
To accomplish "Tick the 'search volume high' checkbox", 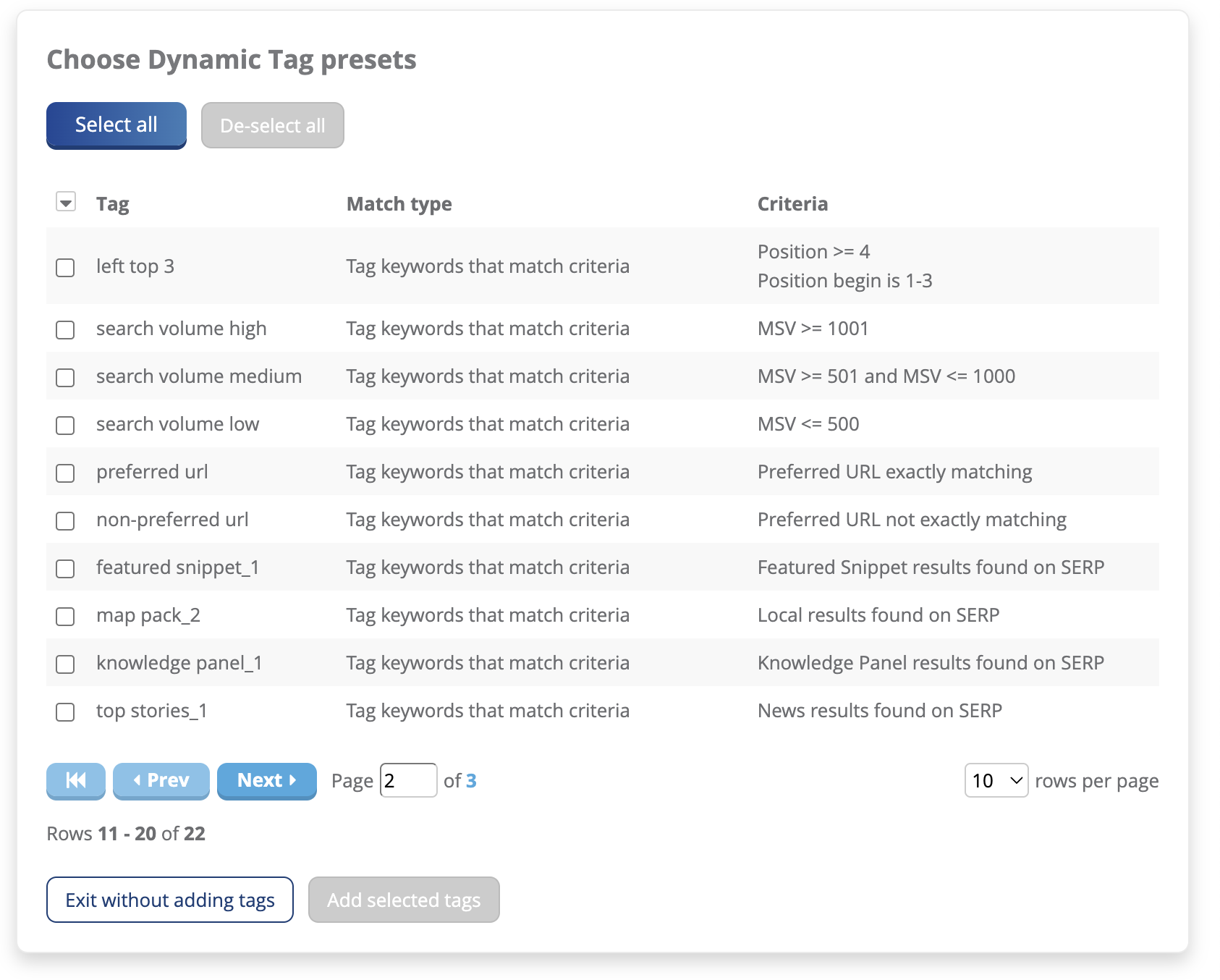I will pos(66,330).
